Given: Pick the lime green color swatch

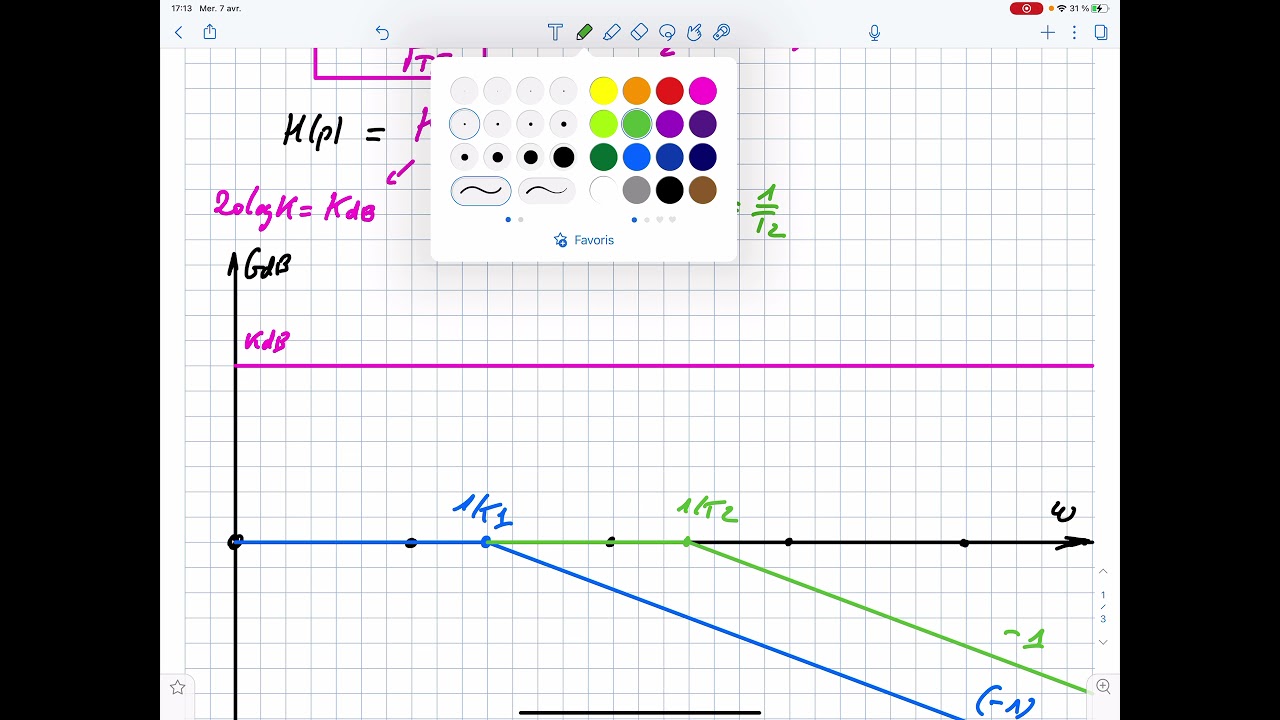Looking at the screenshot, I should [x=603, y=124].
